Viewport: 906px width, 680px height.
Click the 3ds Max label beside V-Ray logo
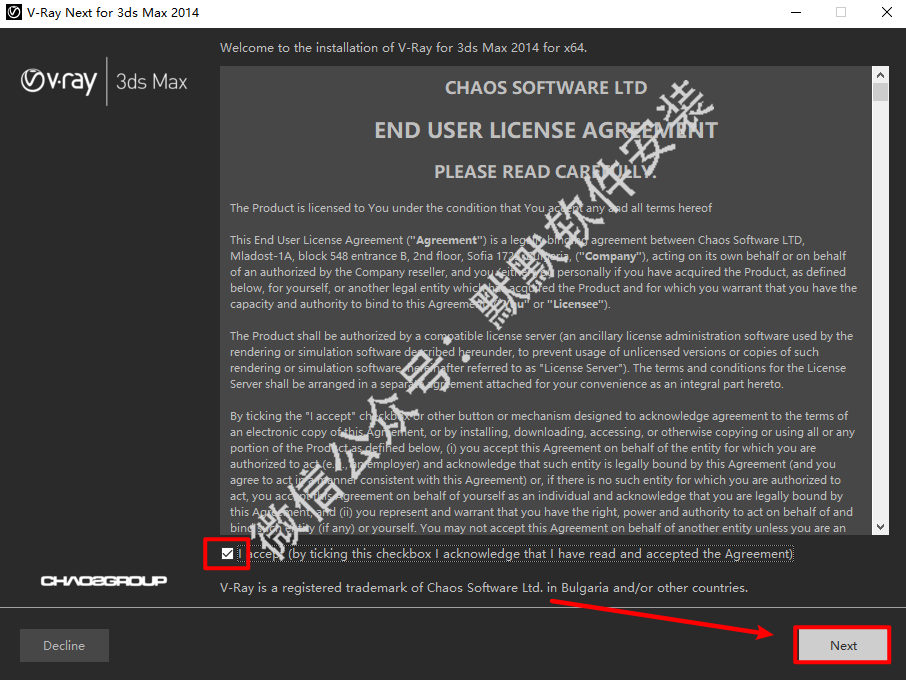tap(151, 82)
